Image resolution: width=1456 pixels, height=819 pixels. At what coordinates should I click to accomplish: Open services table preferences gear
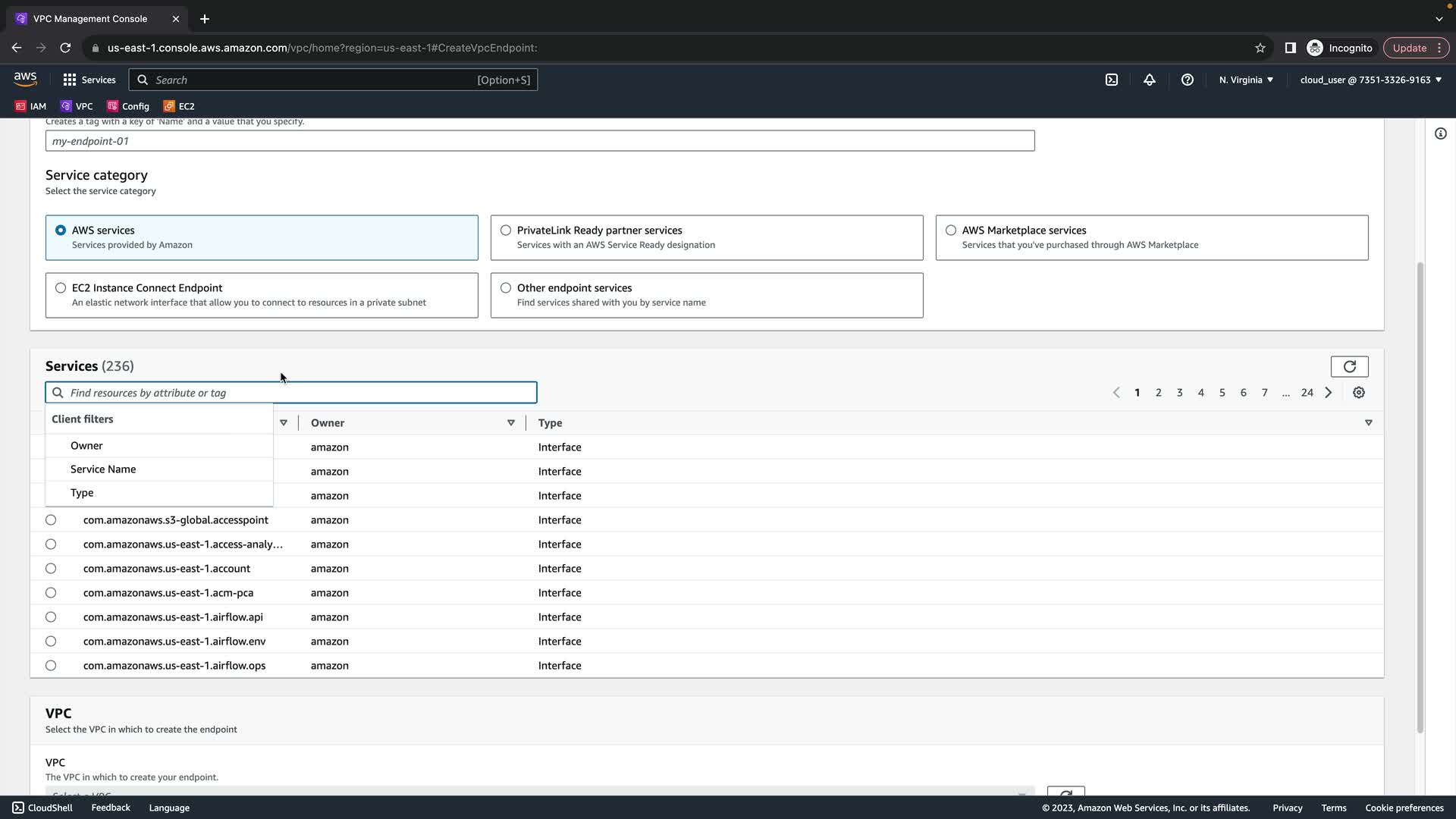(1358, 393)
